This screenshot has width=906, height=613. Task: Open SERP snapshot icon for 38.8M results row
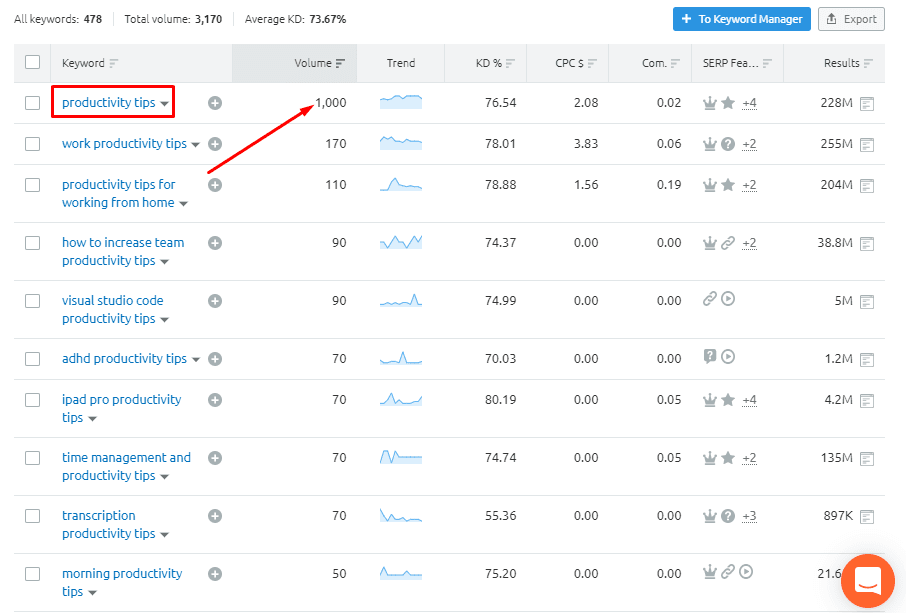(867, 244)
